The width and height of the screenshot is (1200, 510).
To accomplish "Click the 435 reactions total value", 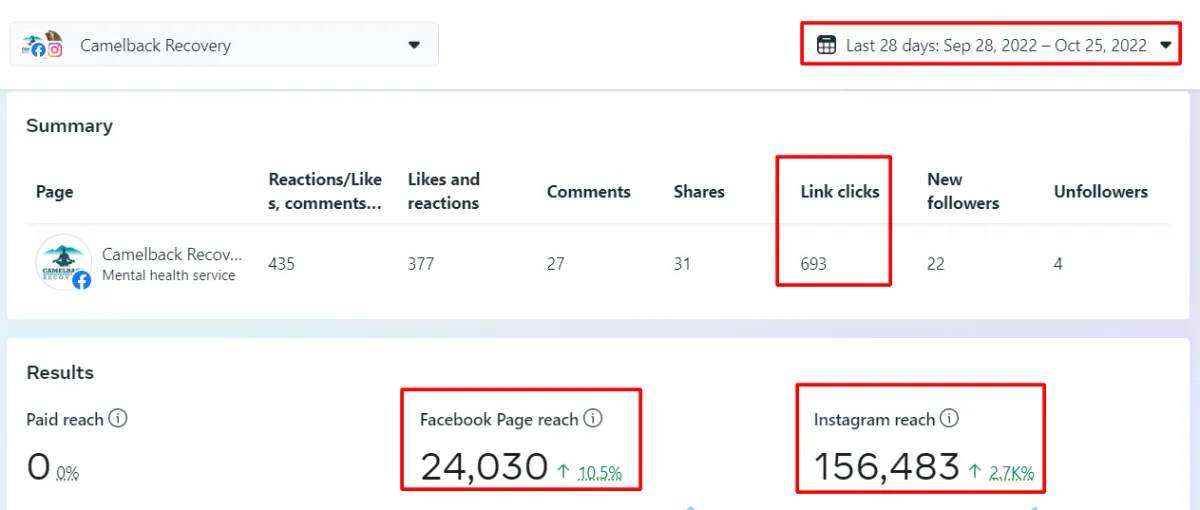I will click(281, 264).
